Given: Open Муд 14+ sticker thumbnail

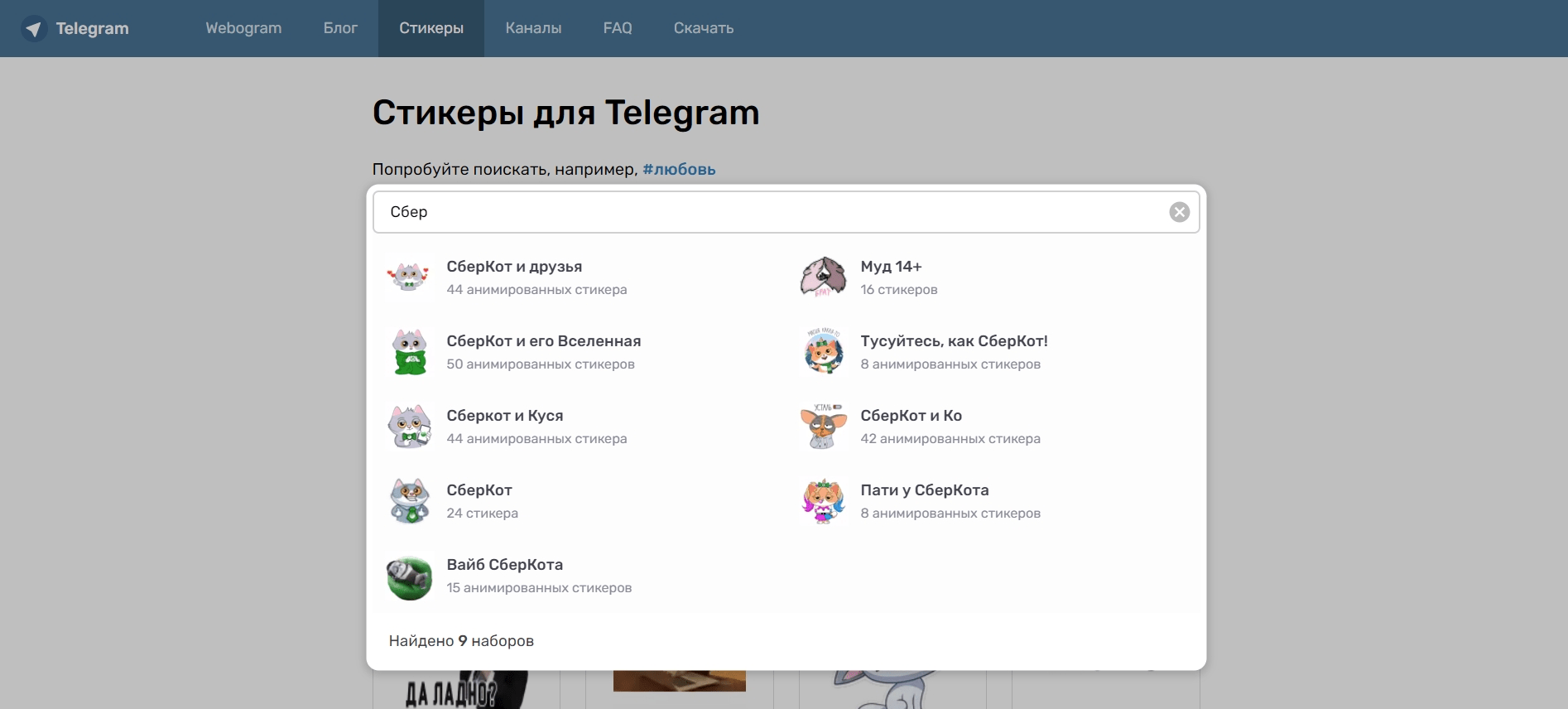Looking at the screenshot, I should coord(823,277).
